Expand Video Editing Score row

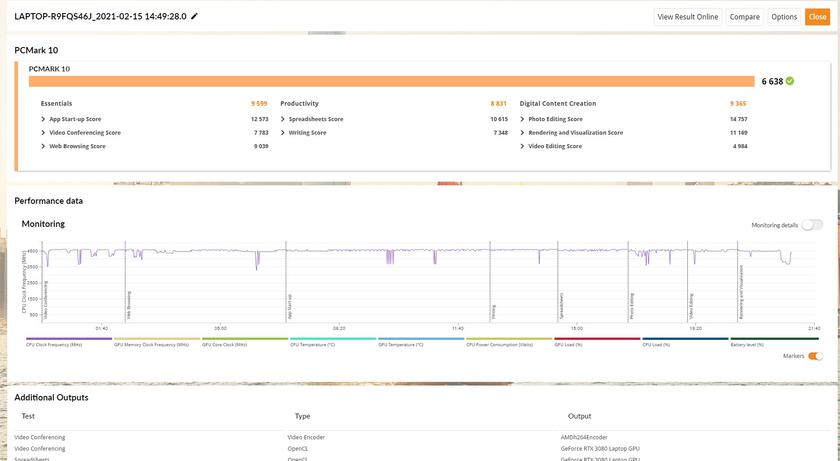(x=523, y=146)
